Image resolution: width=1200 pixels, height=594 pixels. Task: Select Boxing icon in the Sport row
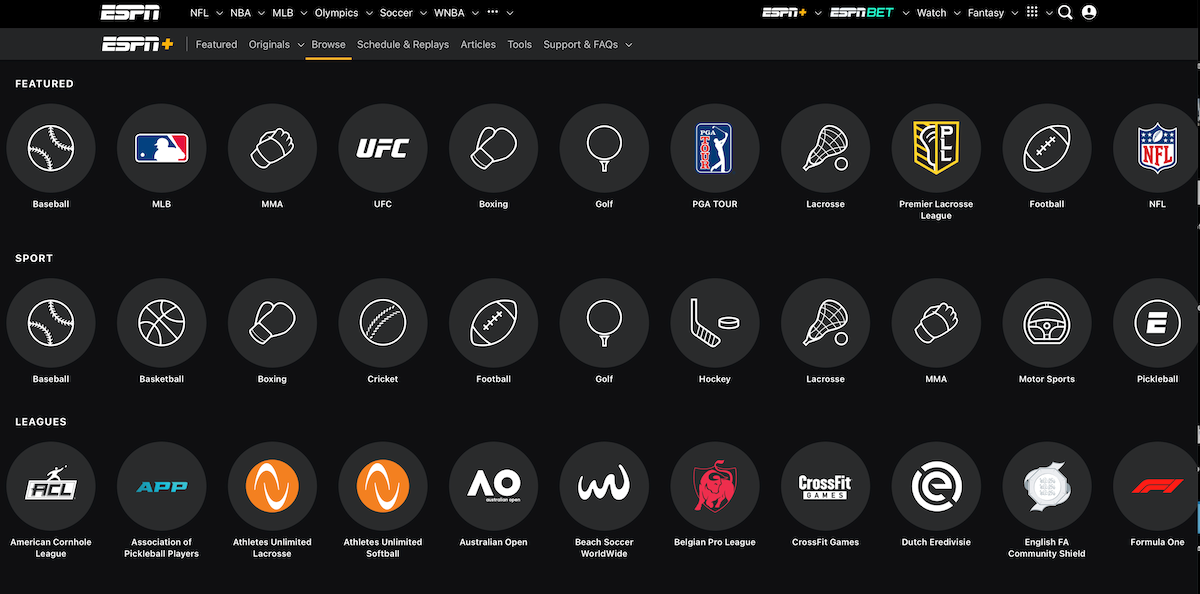(x=272, y=324)
